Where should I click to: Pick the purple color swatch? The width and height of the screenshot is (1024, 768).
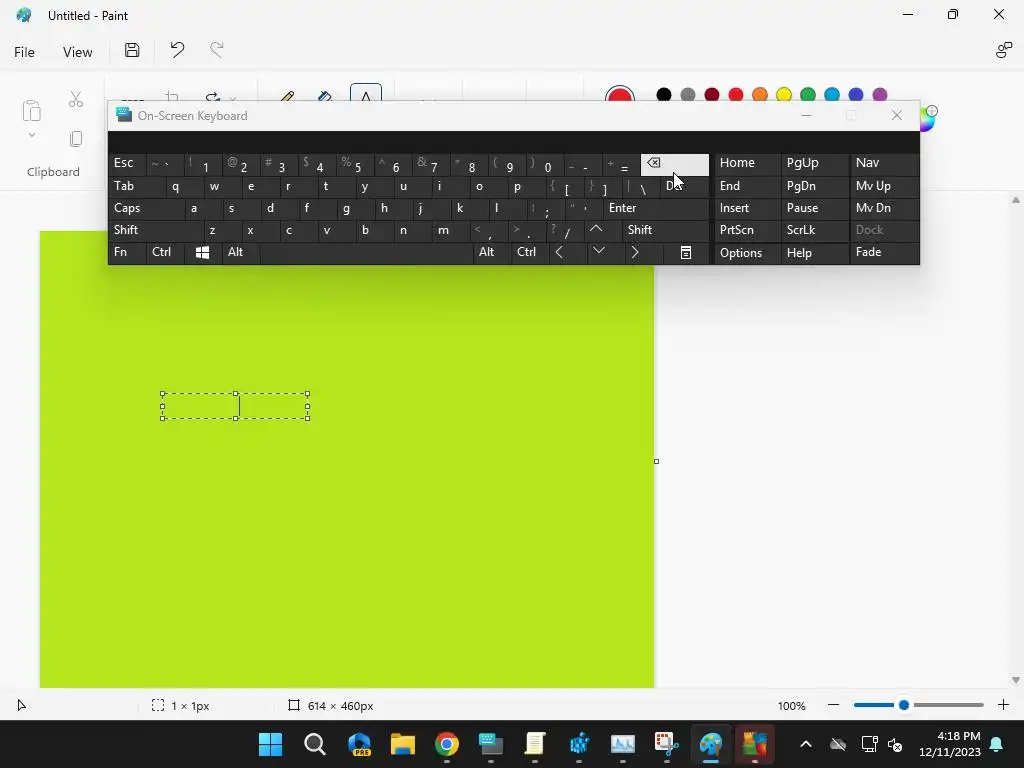coord(880,95)
